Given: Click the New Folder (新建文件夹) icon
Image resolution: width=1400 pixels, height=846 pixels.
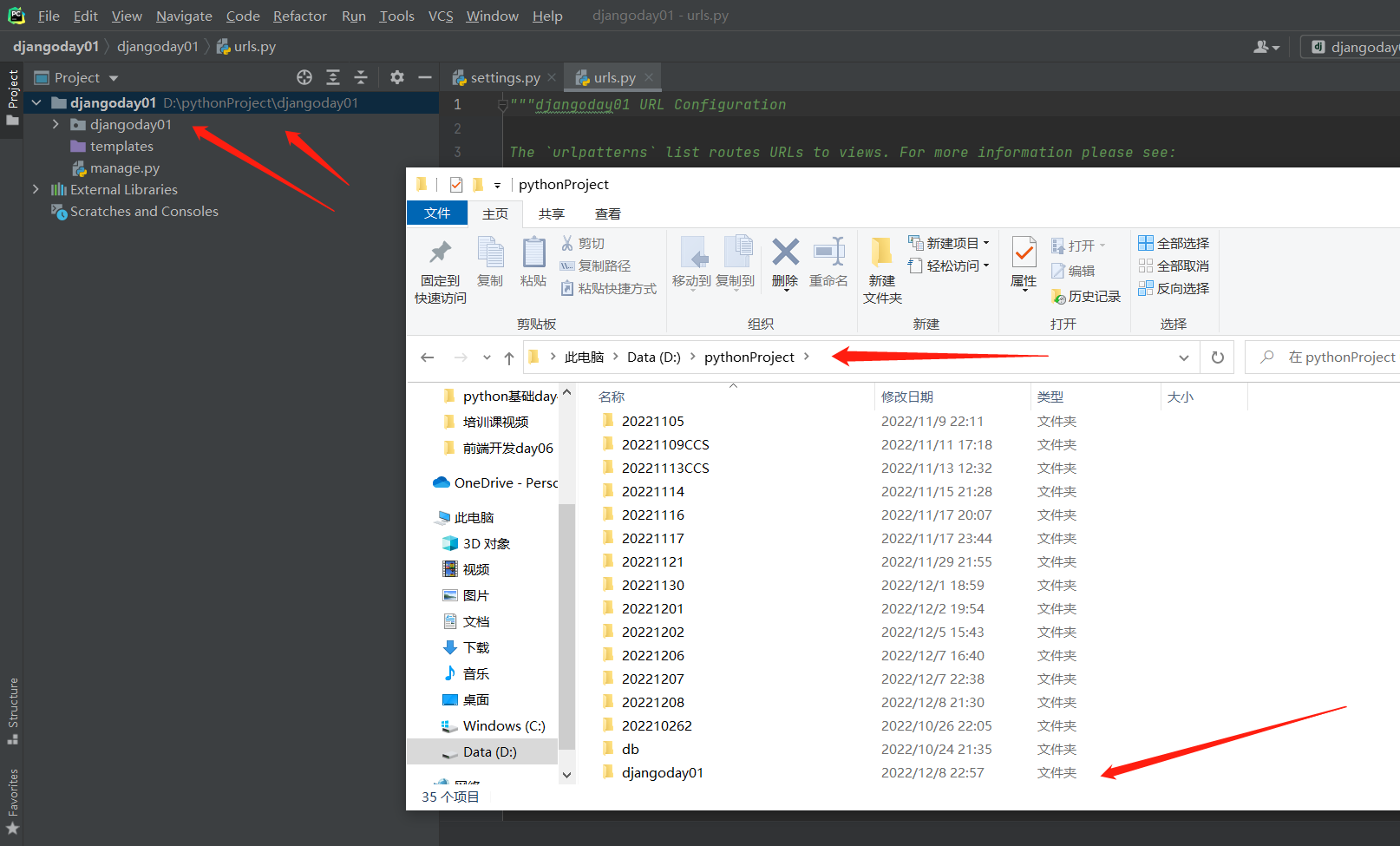Looking at the screenshot, I should [882, 252].
